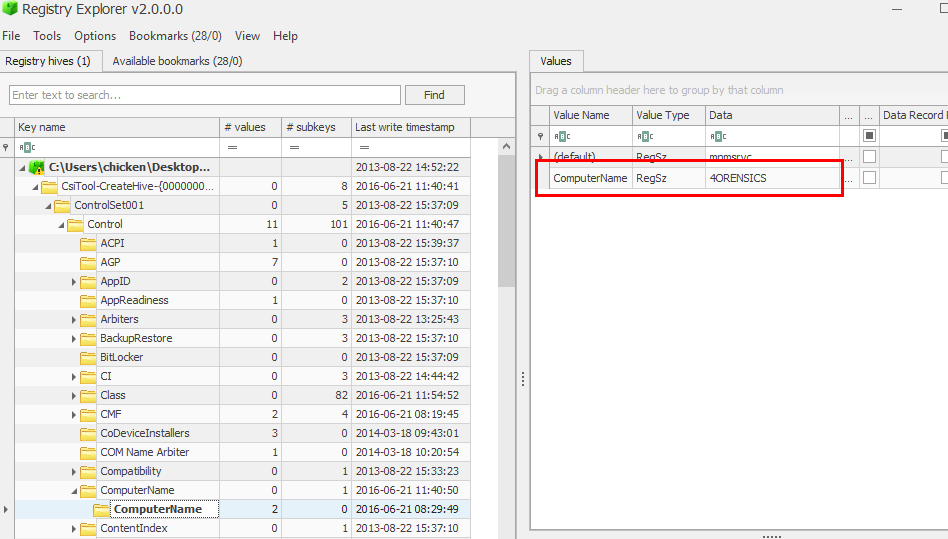The image size is (948, 539).
Task: Click the ACPI key folder icon
Action: click(88, 243)
